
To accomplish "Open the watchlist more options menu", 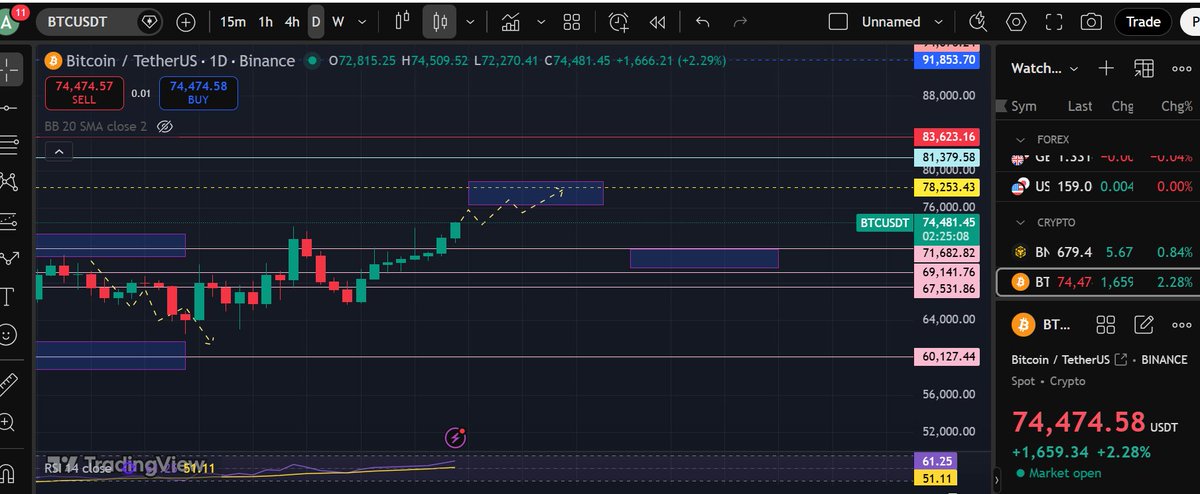I will 1182,68.
